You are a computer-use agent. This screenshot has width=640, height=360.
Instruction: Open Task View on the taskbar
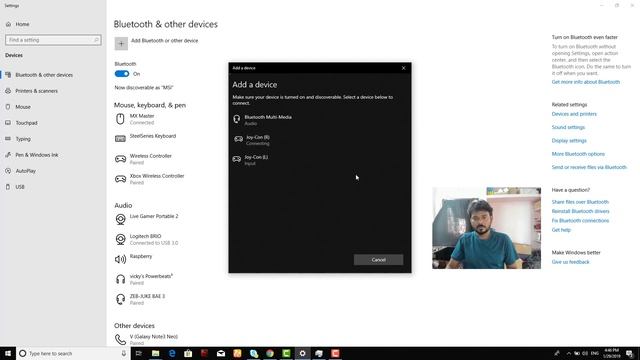point(138,353)
